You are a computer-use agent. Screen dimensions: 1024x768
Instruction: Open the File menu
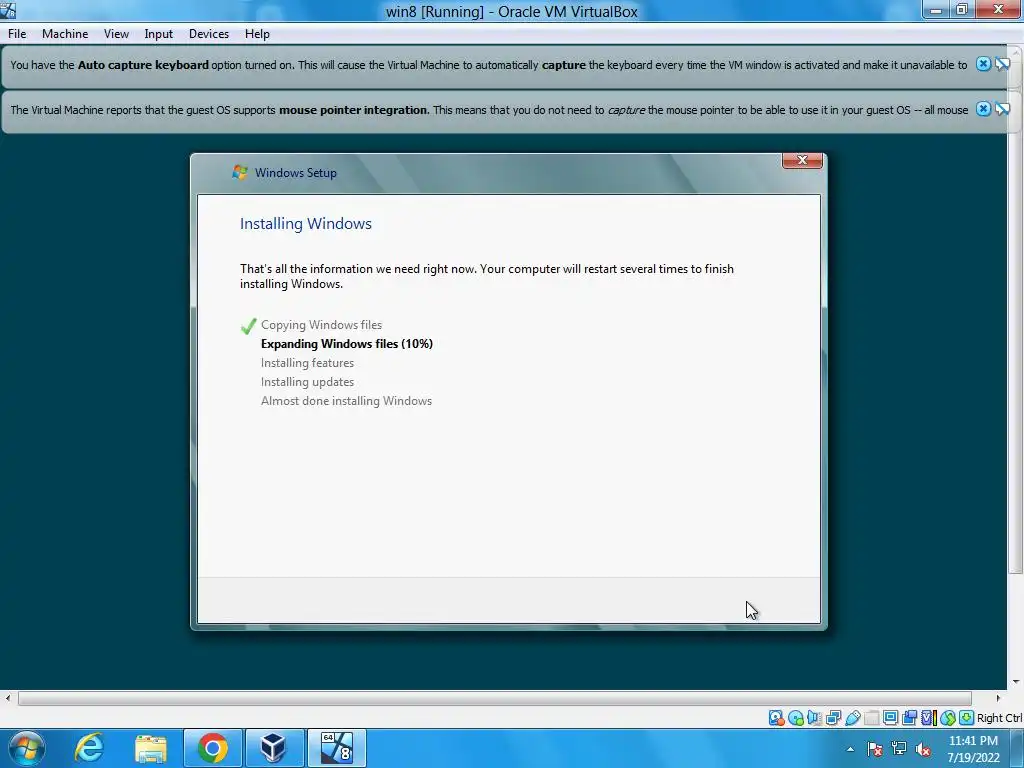tap(17, 34)
